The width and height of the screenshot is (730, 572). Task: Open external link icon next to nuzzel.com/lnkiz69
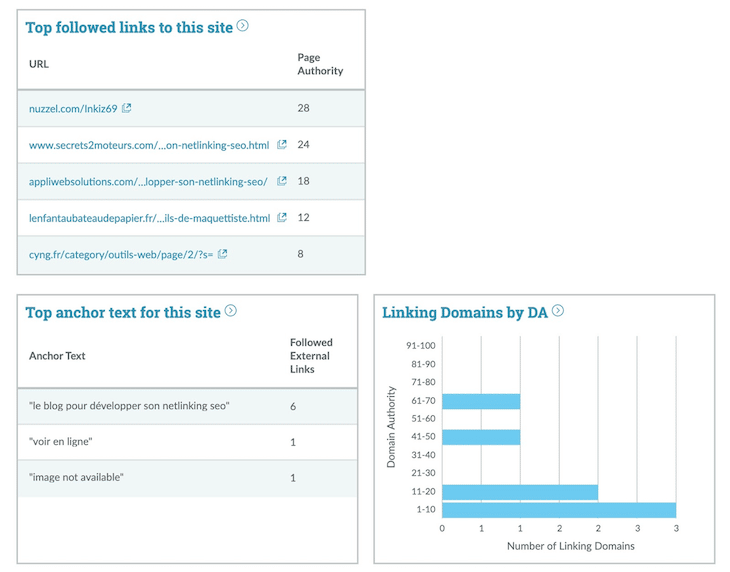click(127, 108)
